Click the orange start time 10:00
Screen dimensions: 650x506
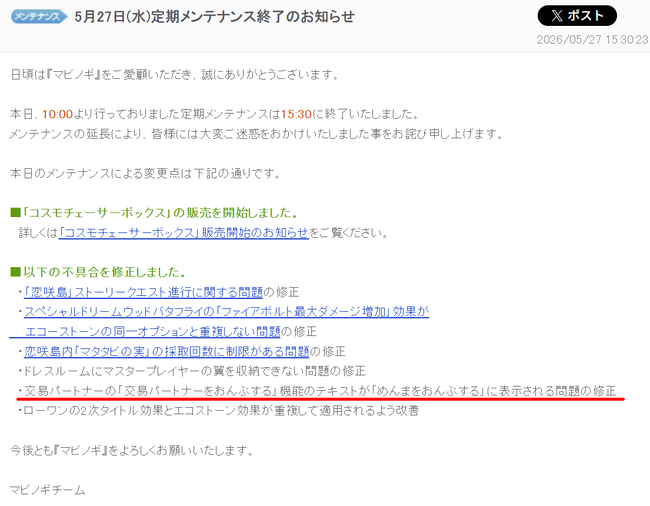pyautogui.click(x=58, y=114)
